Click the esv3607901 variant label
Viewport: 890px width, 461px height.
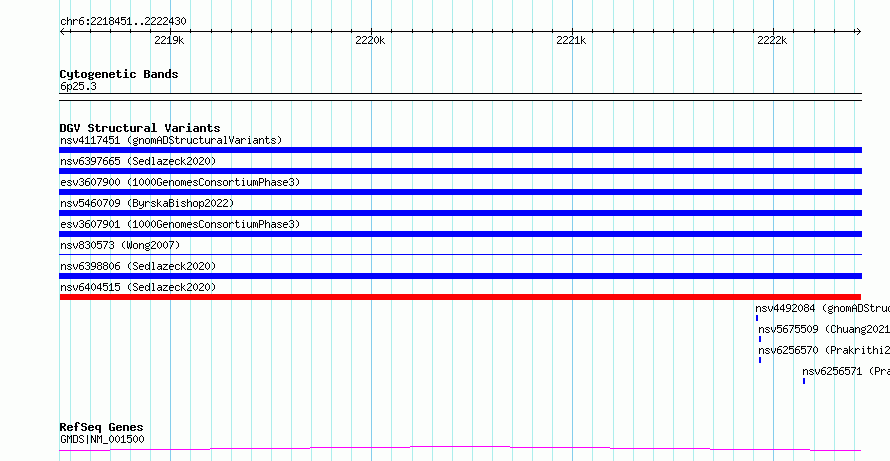point(180,224)
